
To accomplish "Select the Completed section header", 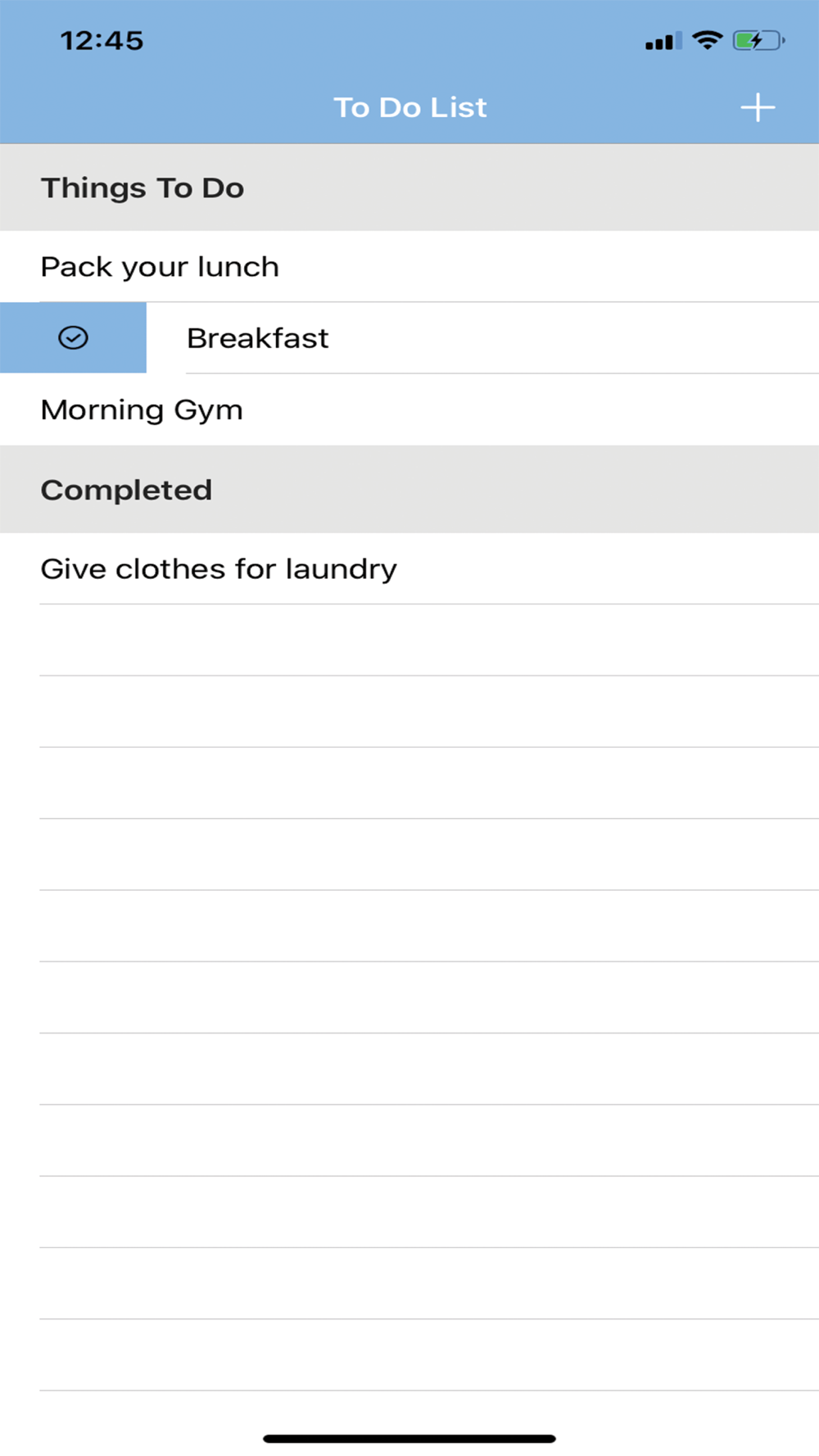I will tap(409, 490).
